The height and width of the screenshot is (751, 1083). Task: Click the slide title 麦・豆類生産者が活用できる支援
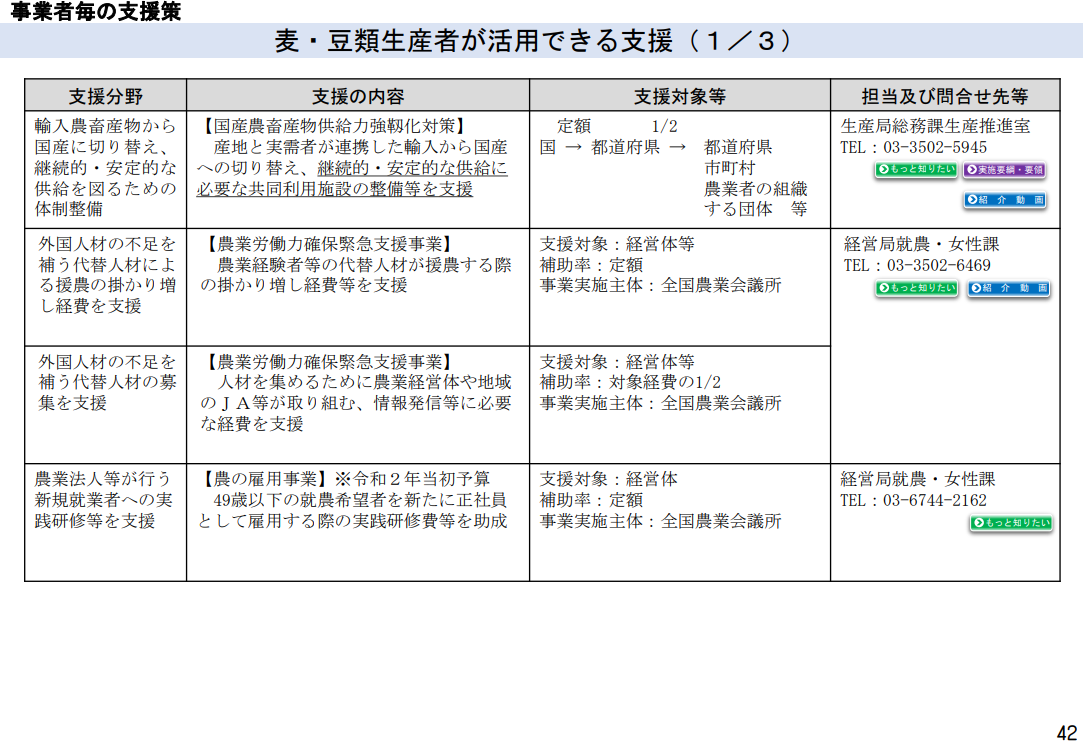pyautogui.click(x=474, y=41)
